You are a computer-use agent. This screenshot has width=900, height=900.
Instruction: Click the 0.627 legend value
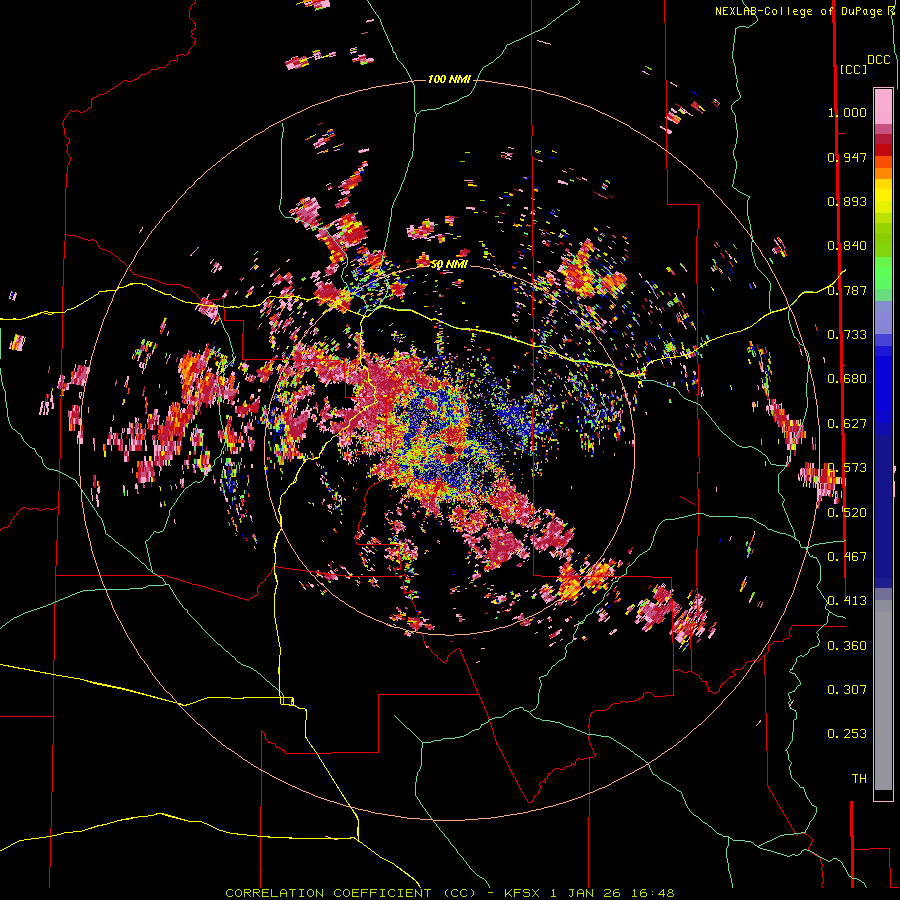tap(847, 424)
